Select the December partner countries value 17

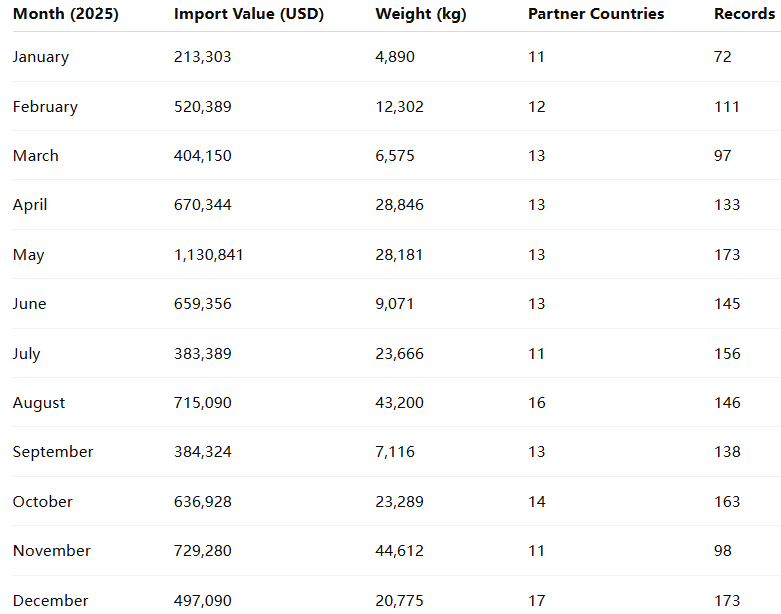[537, 601]
